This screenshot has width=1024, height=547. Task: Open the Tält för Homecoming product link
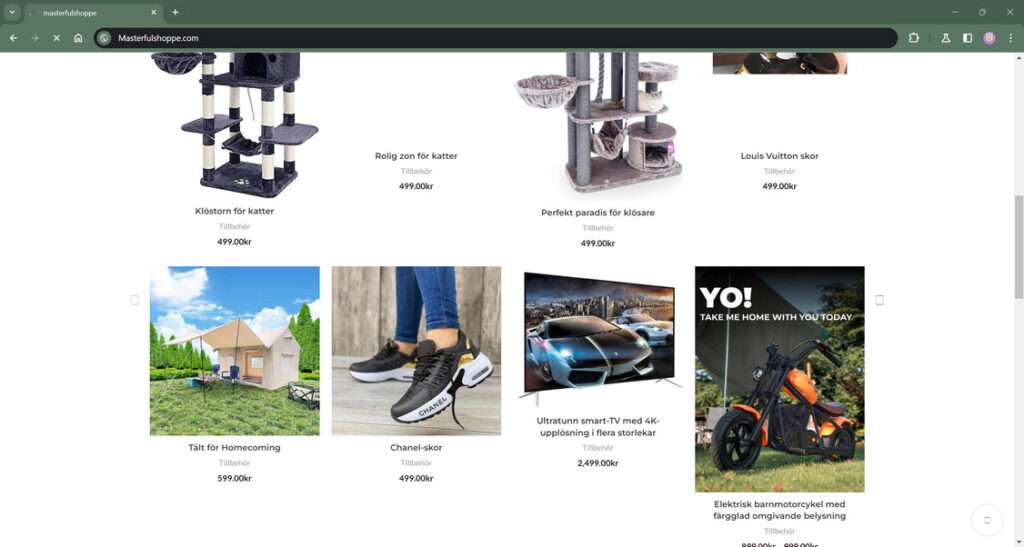tap(234, 447)
